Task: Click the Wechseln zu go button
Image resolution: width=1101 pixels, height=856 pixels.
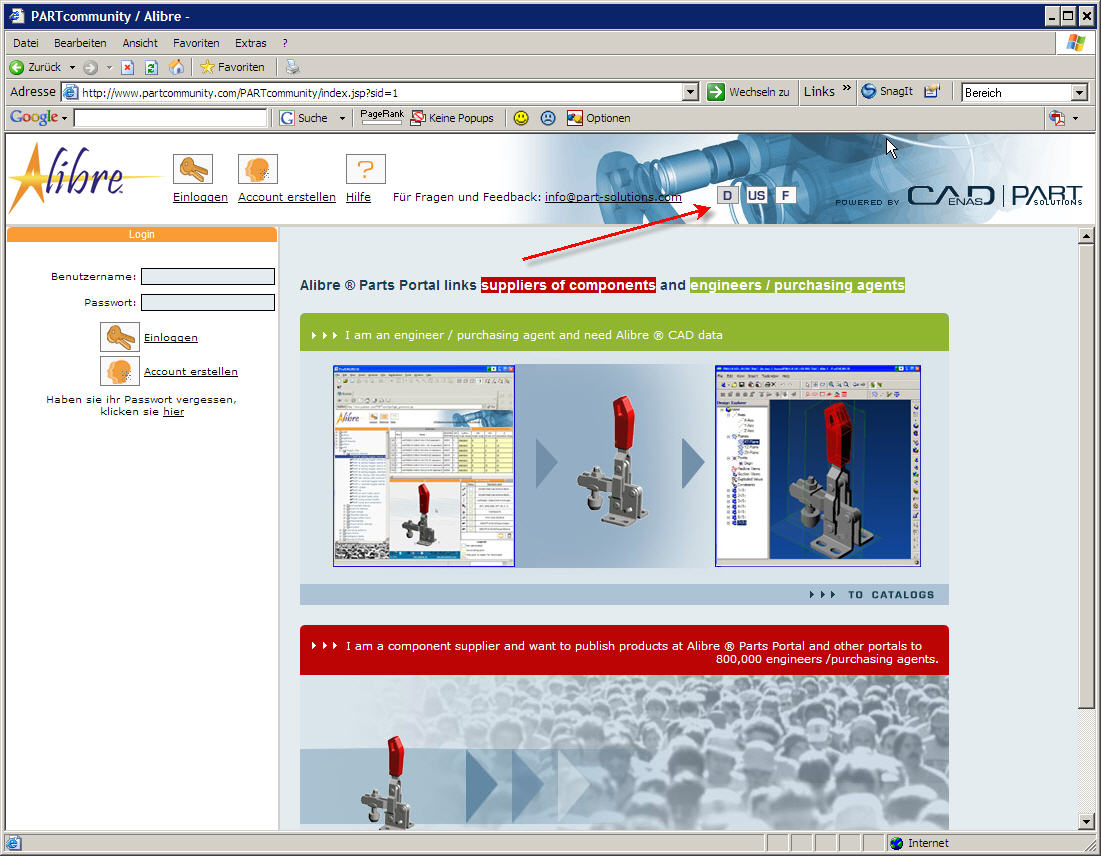Action: (x=749, y=92)
